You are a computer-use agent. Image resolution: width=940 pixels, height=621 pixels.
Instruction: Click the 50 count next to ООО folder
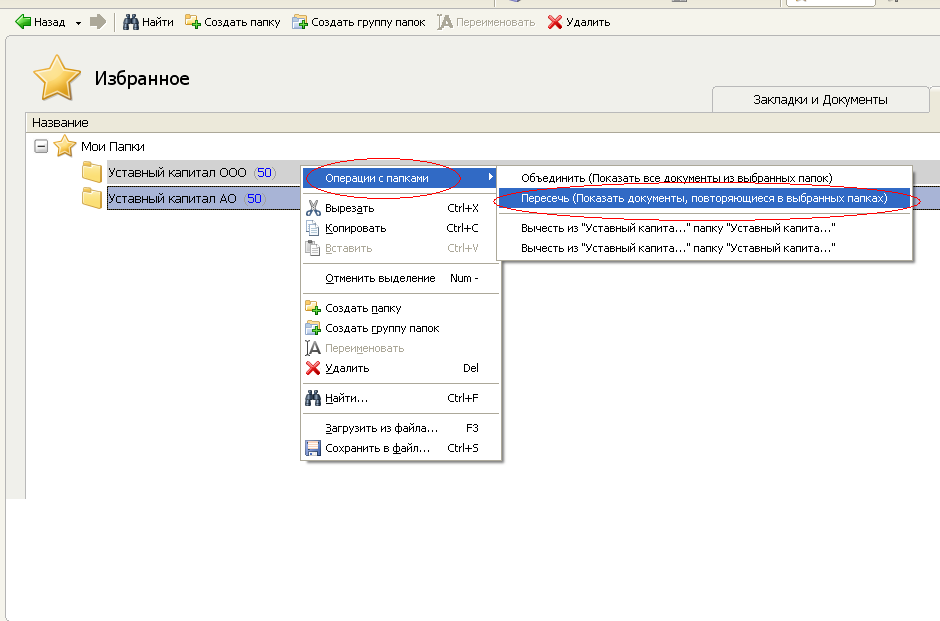(x=264, y=173)
